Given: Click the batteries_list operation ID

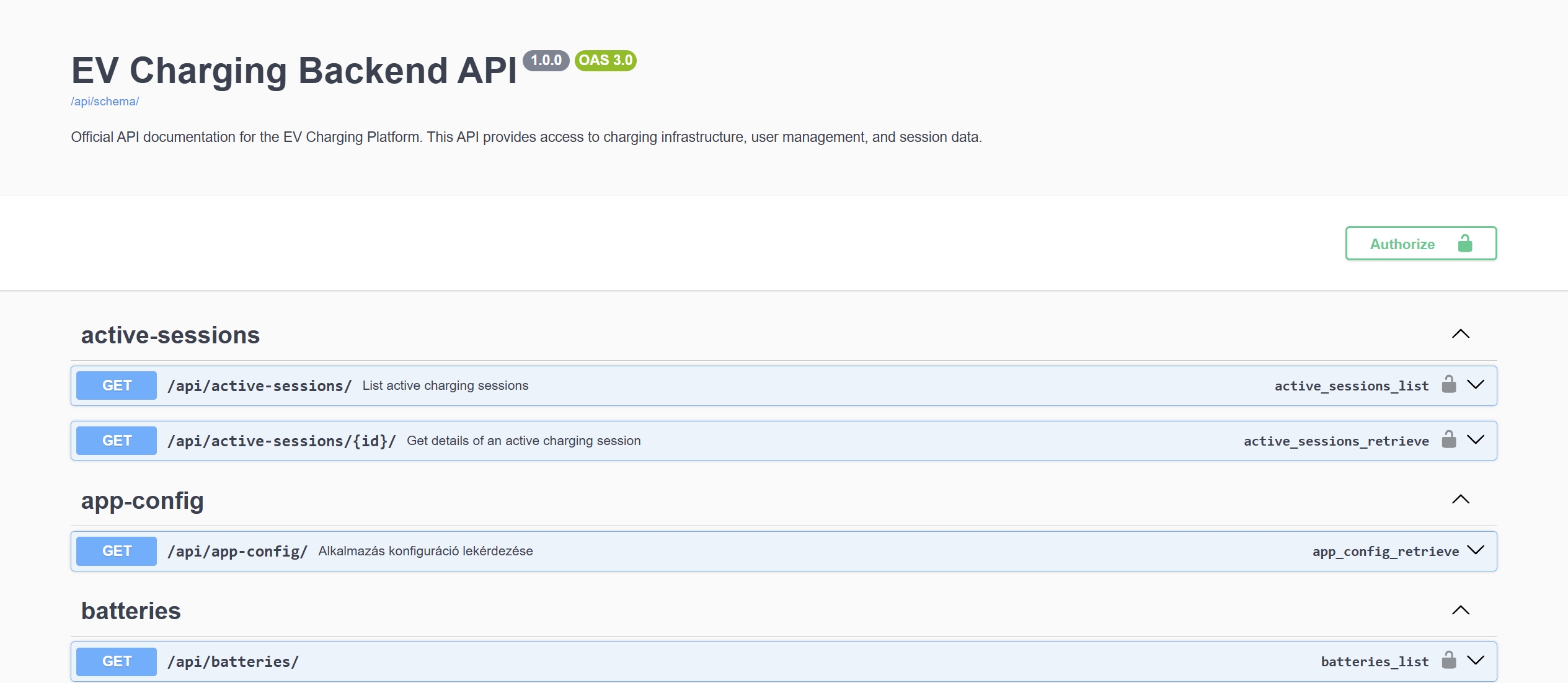Looking at the screenshot, I should 1375,662.
